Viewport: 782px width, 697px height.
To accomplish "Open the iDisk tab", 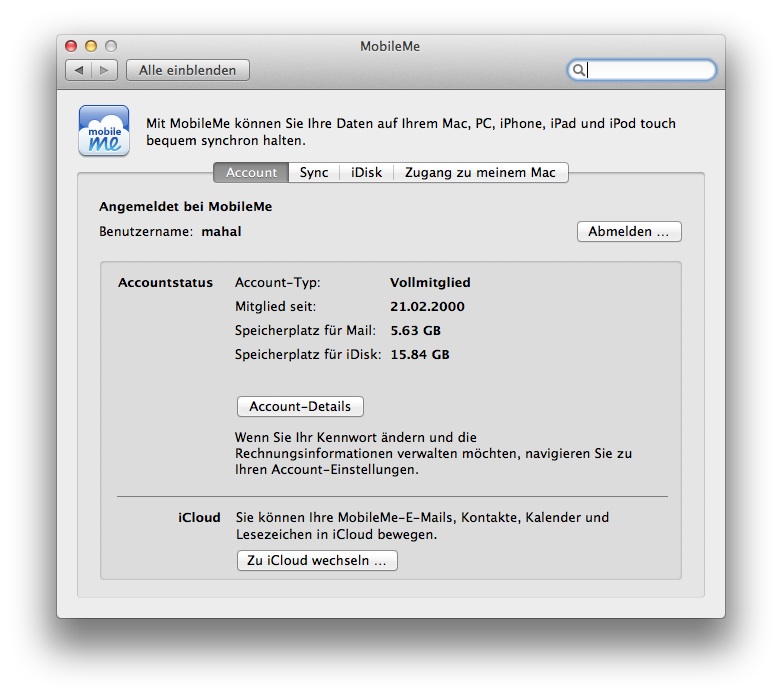I will tap(366, 173).
